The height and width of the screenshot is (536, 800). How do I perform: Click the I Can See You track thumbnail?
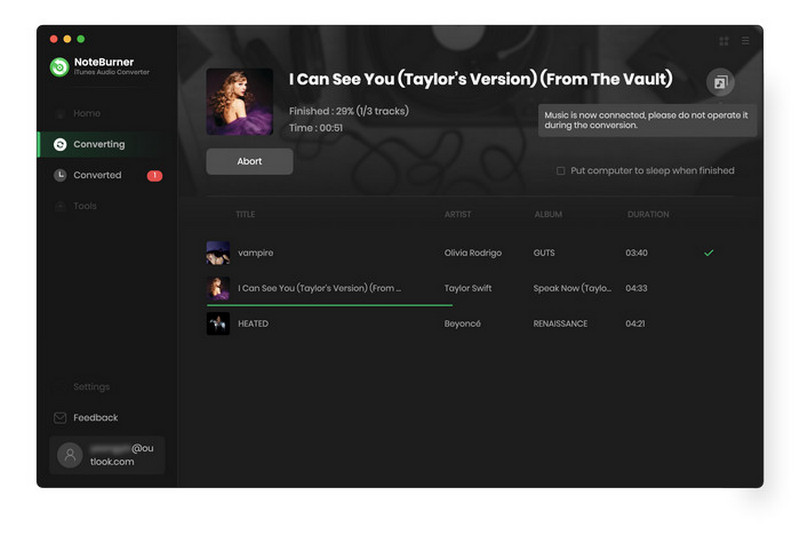click(x=218, y=288)
